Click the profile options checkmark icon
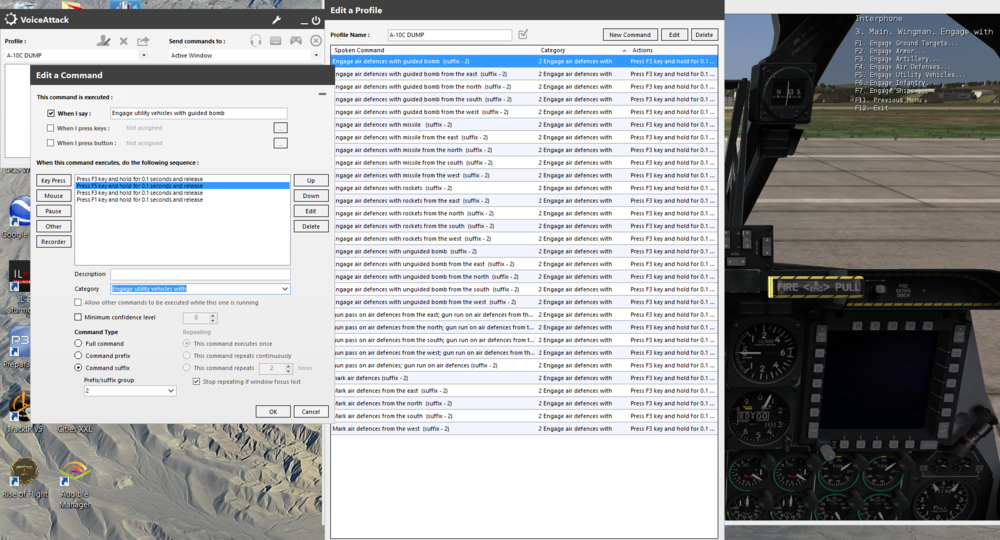 [x=523, y=35]
